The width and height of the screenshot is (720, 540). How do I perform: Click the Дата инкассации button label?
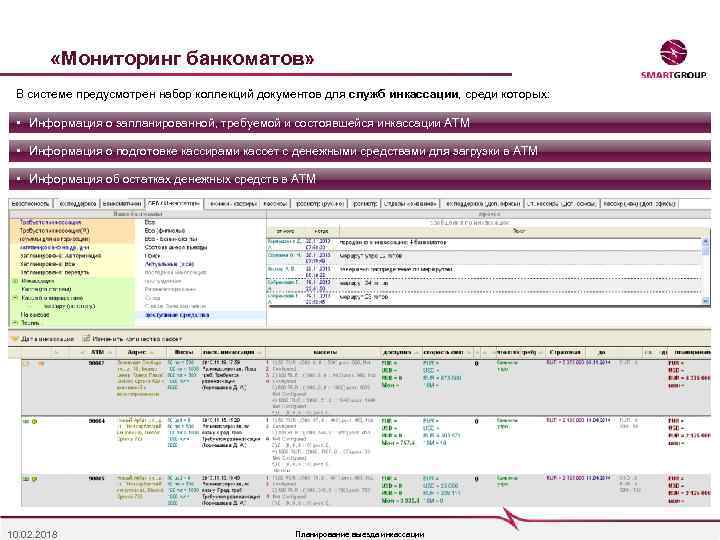coord(47,339)
